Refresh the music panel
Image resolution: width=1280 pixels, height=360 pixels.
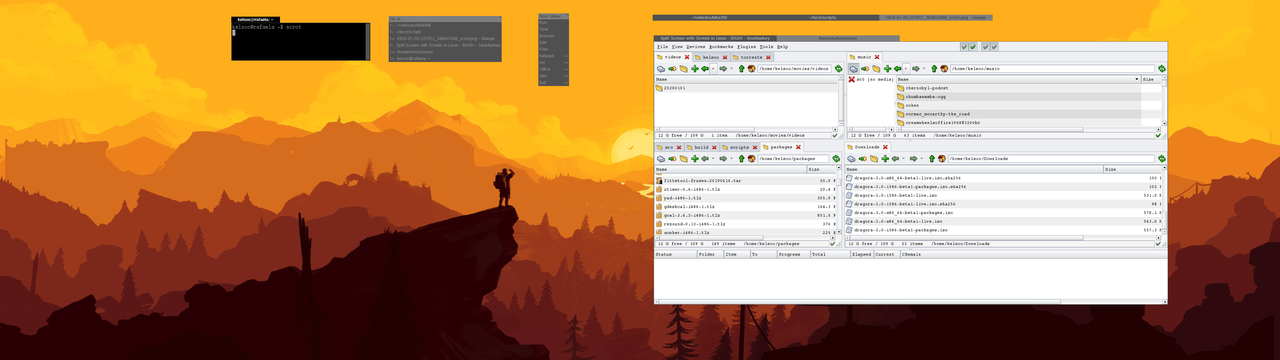1162,69
